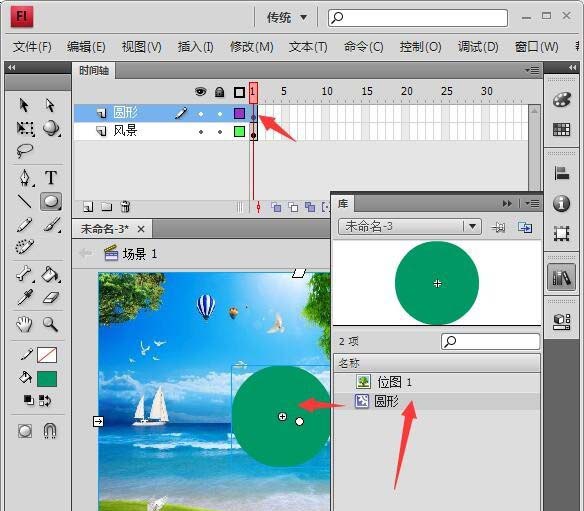Open the Library books panel icon

point(562,277)
